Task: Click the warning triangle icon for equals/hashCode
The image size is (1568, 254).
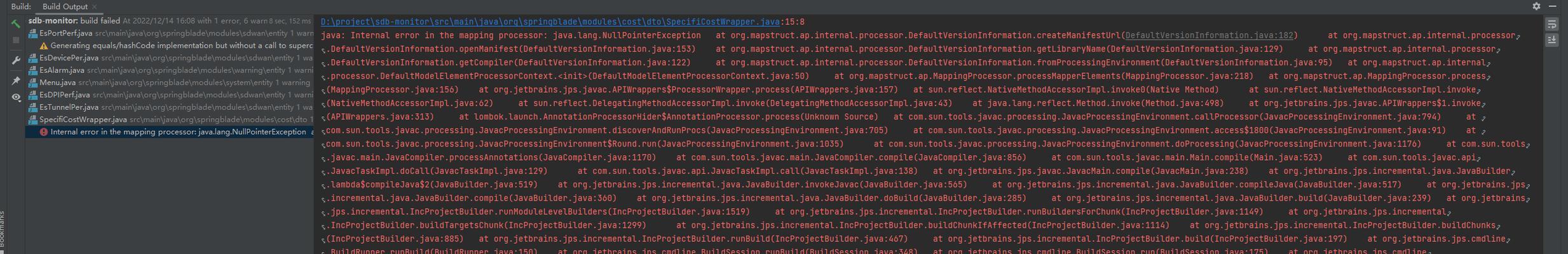Action: tap(44, 46)
